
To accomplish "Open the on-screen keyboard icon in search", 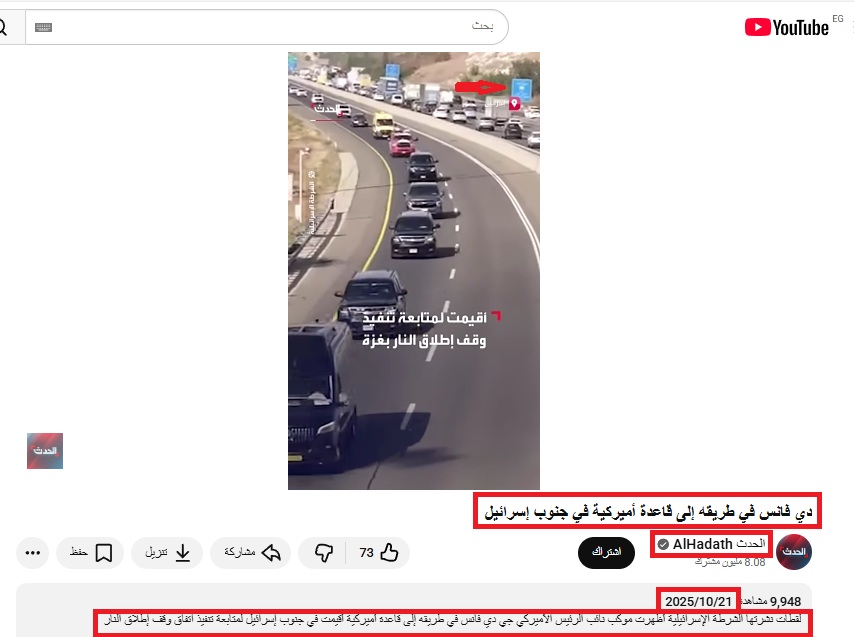I will [44, 27].
